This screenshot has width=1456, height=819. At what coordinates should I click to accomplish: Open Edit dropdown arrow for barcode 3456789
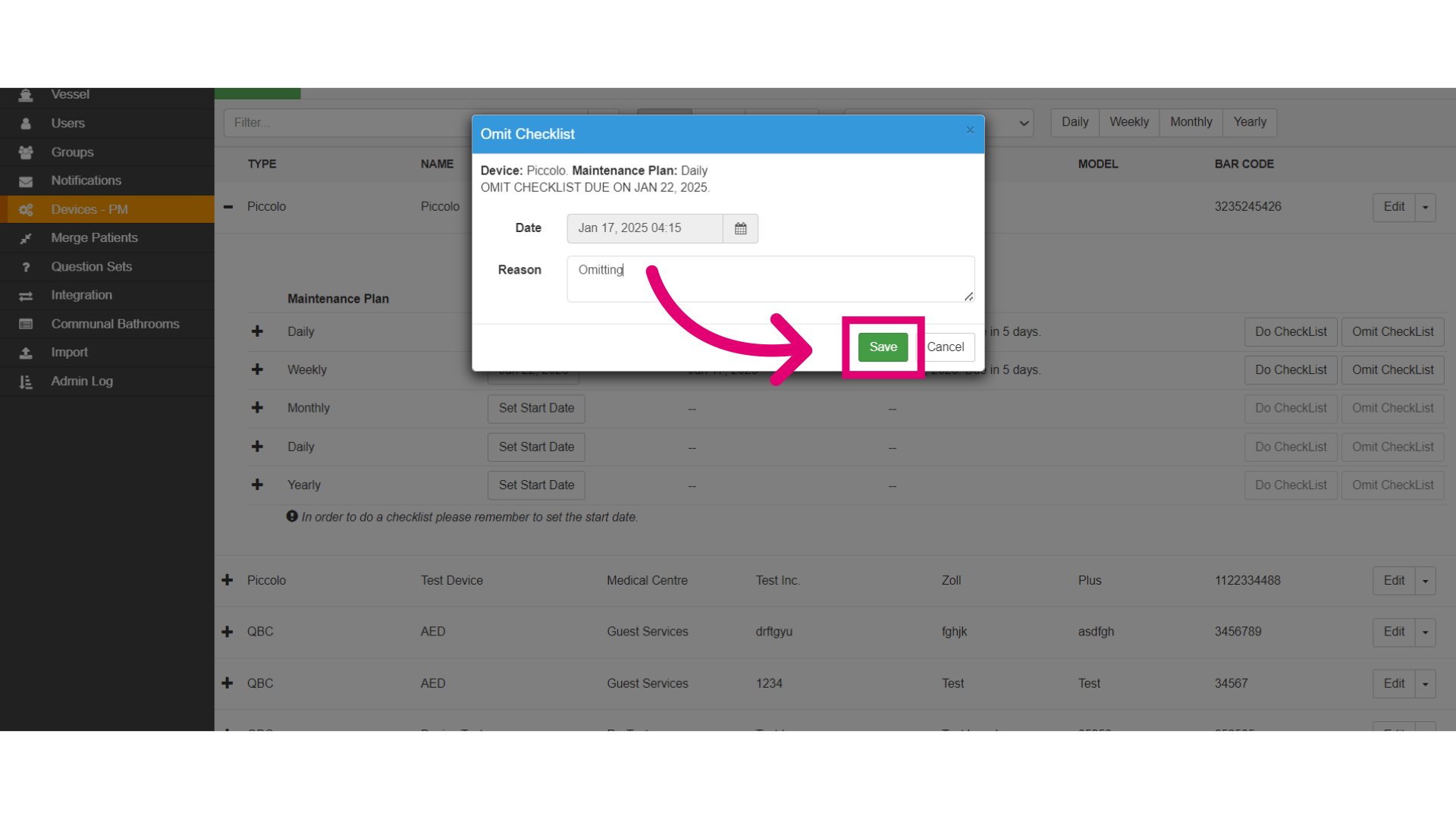point(1426,632)
